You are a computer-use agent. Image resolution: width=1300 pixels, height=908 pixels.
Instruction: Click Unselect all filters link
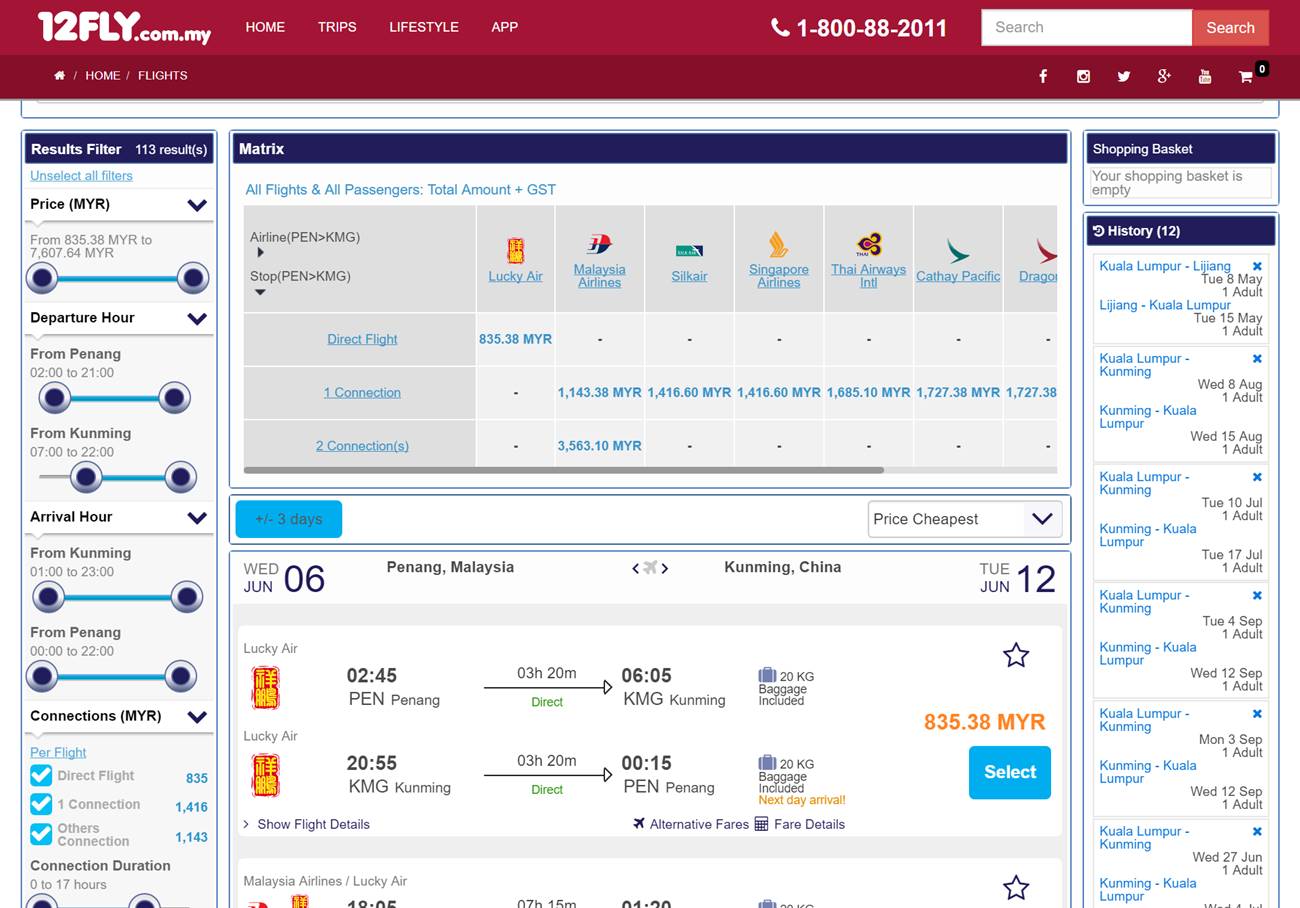click(81, 176)
